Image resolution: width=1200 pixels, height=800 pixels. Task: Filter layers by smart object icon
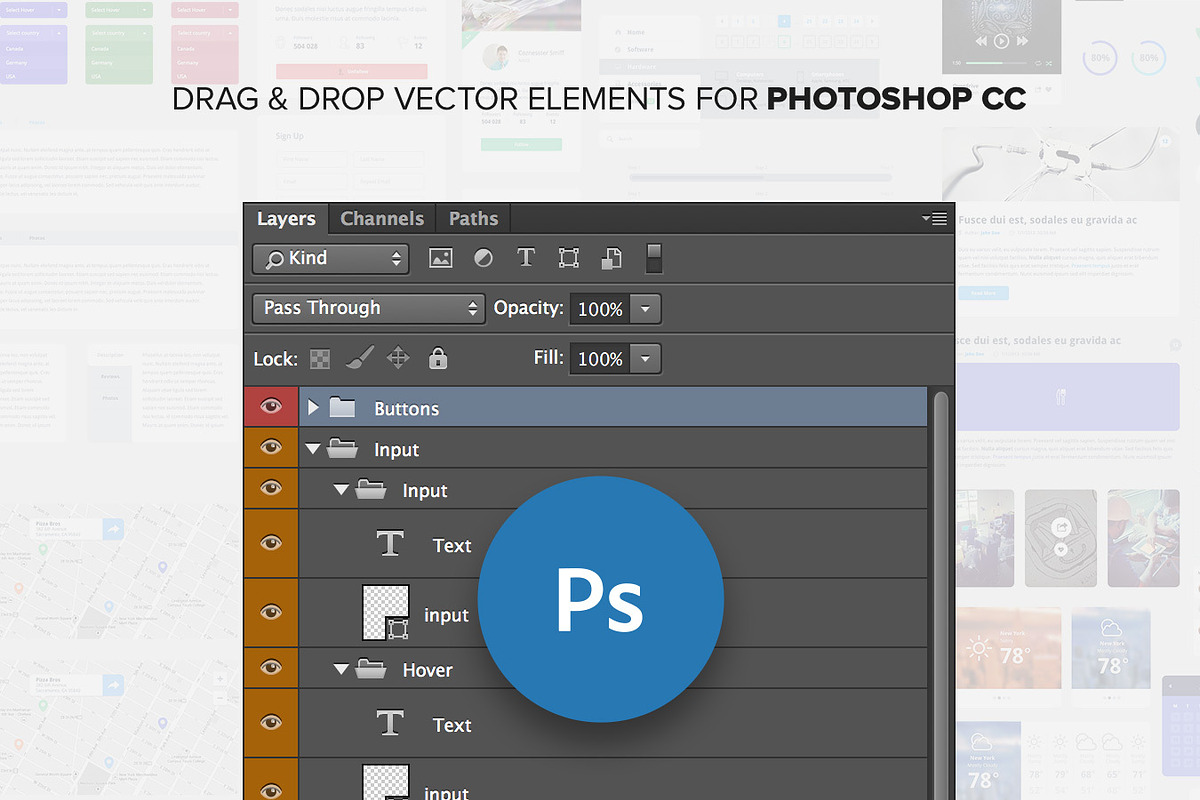pos(611,258)
